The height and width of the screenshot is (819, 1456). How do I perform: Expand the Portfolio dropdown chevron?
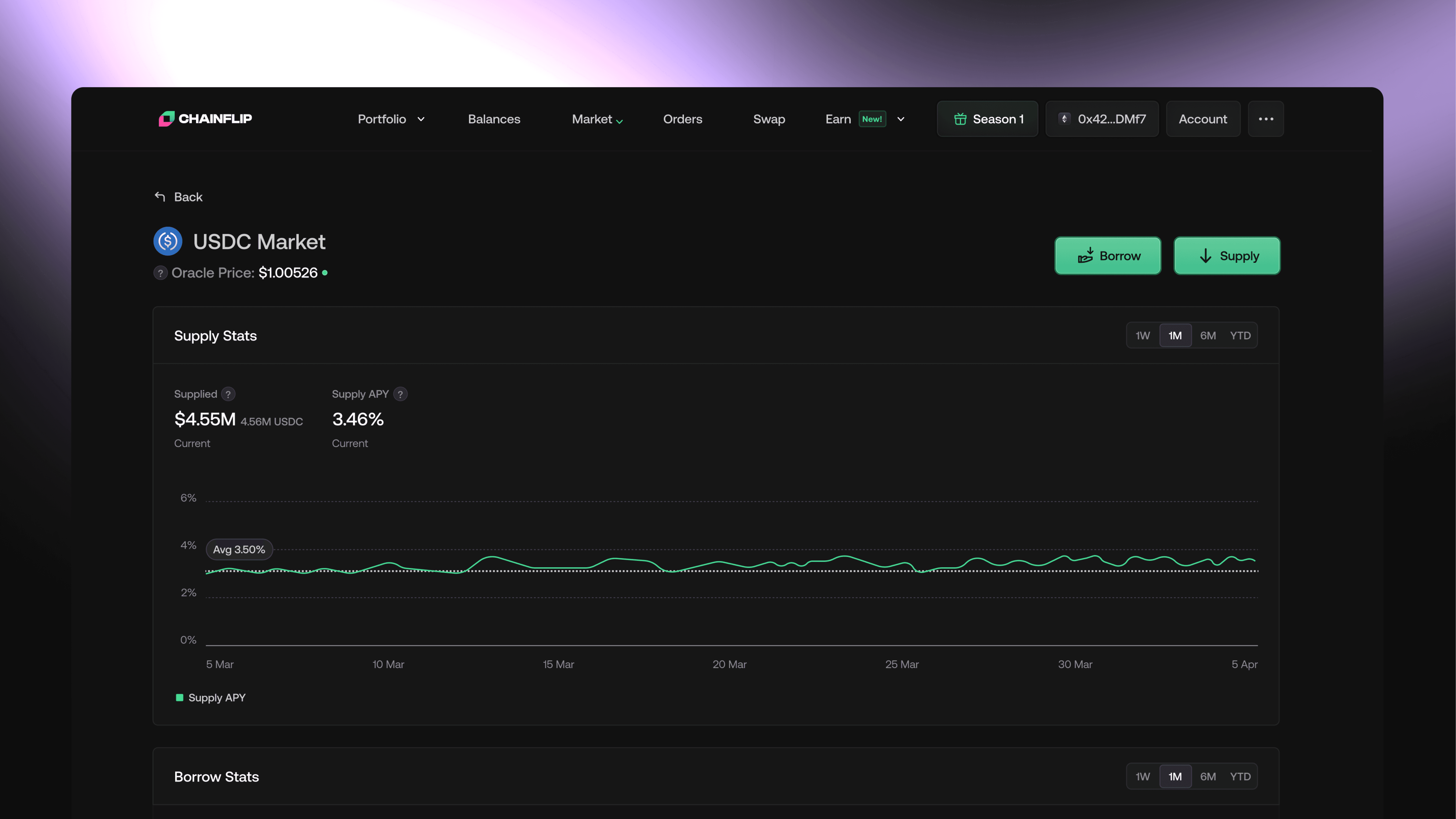pos(421,119)
